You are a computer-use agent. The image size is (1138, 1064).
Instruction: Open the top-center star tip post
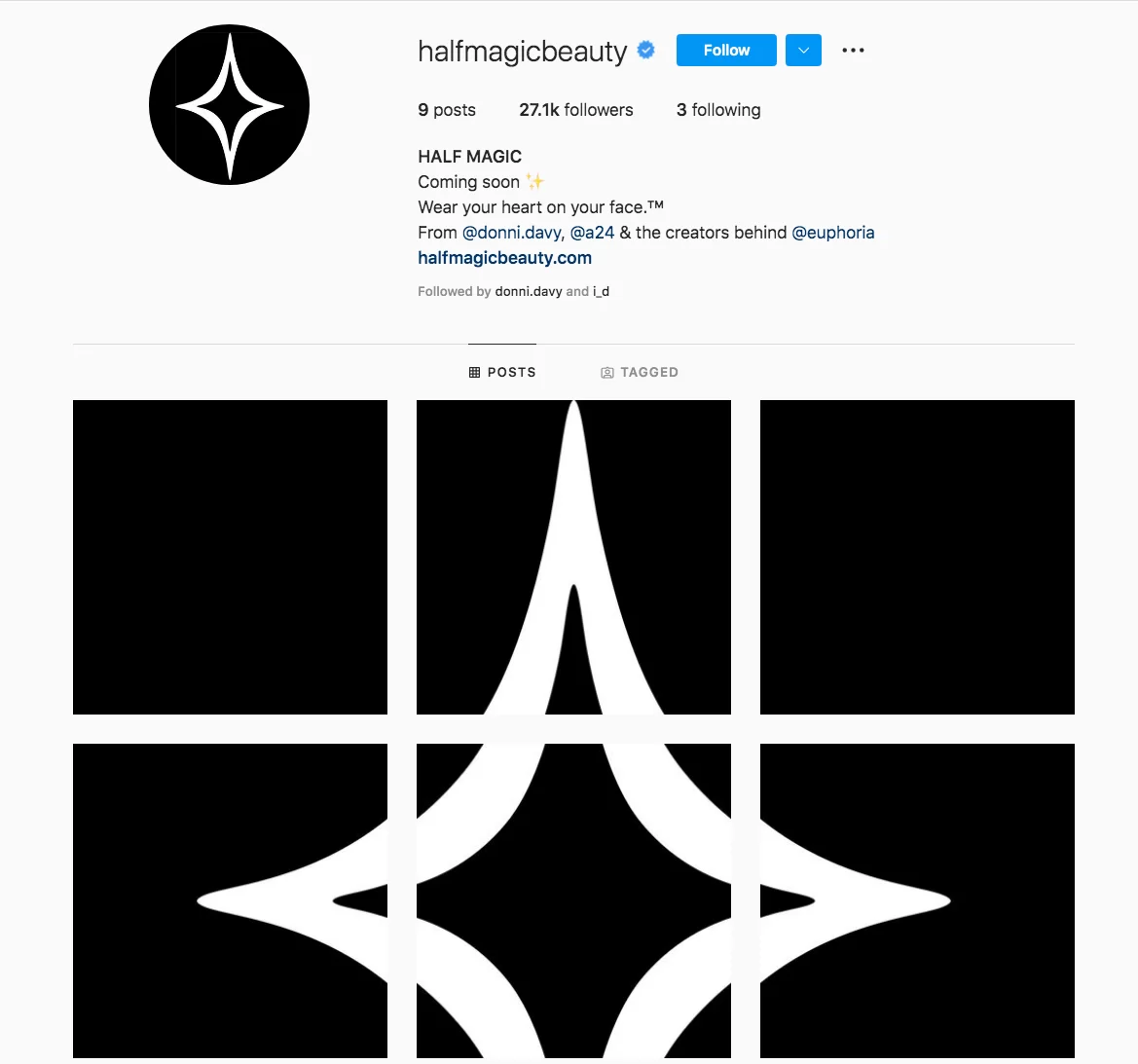click(573, 557)
